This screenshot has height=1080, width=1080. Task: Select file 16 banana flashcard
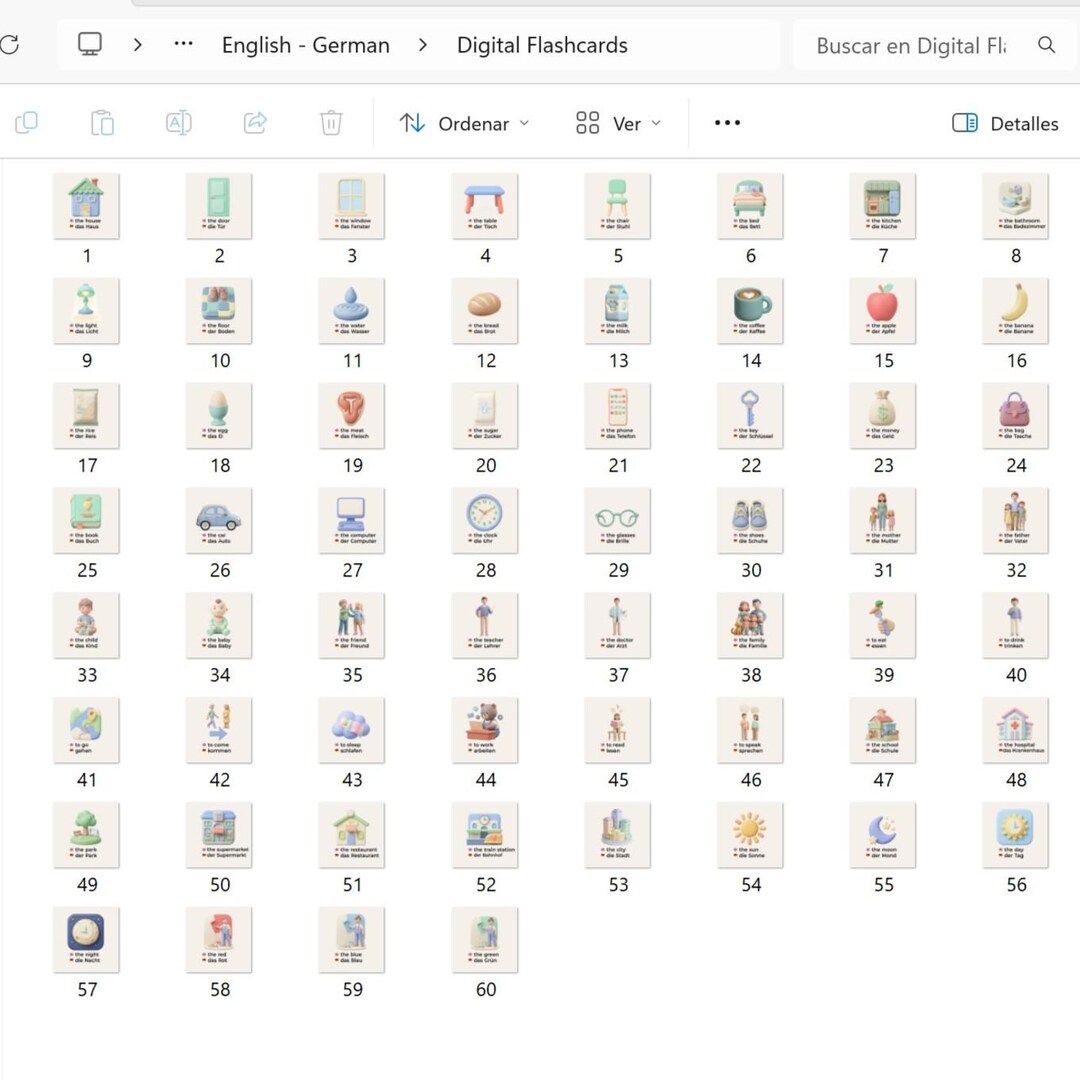(x=1016, y=311)
